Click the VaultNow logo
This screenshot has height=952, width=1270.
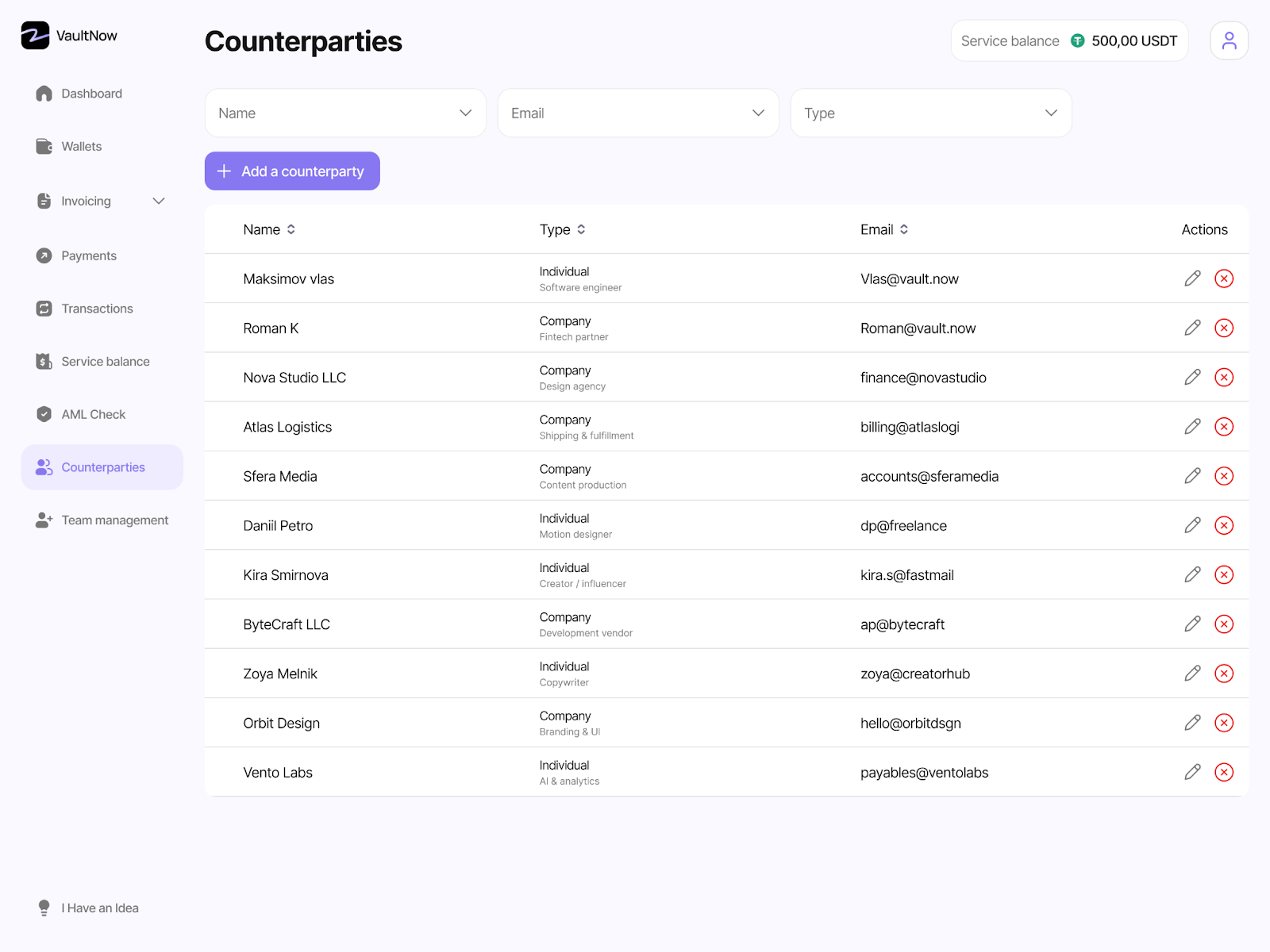(69, 36)
